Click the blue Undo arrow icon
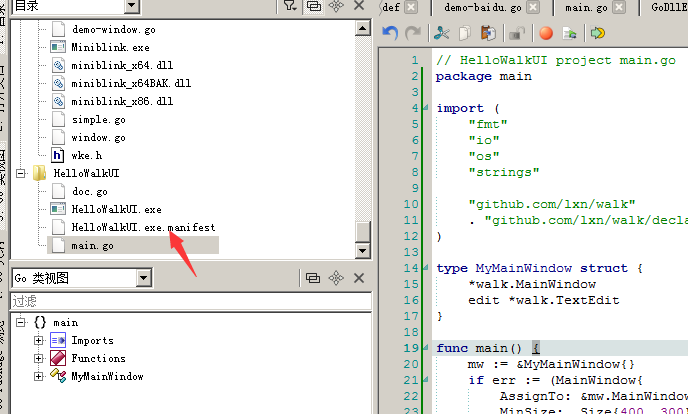This screenshot has height=414, width=688. tap(390, 33)
